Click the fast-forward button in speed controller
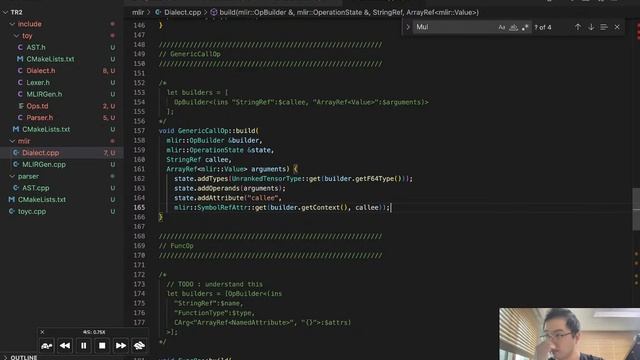This screenshot has width=640, height=360. [x=121, y=346]
